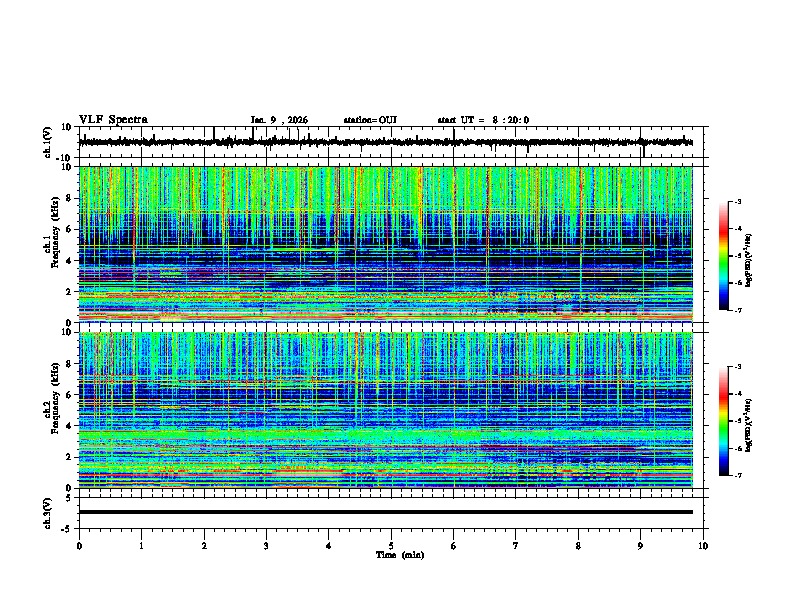Image resolution: width=792 pixels, height=612 pixels.
Task: Click the "6" kHz tick on ch.2 spectrogram
Action: [69, 395]
